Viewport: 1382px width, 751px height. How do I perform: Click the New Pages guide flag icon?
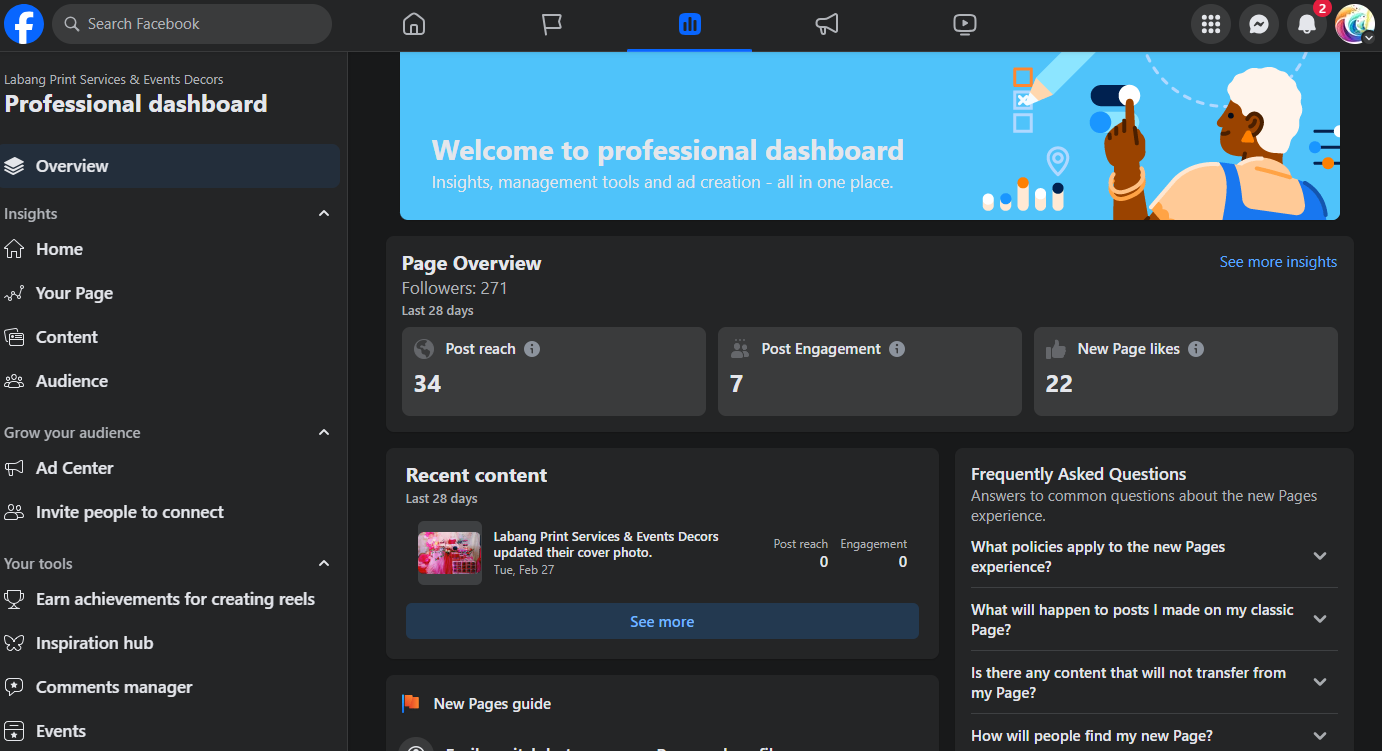(x=411, y=704)
